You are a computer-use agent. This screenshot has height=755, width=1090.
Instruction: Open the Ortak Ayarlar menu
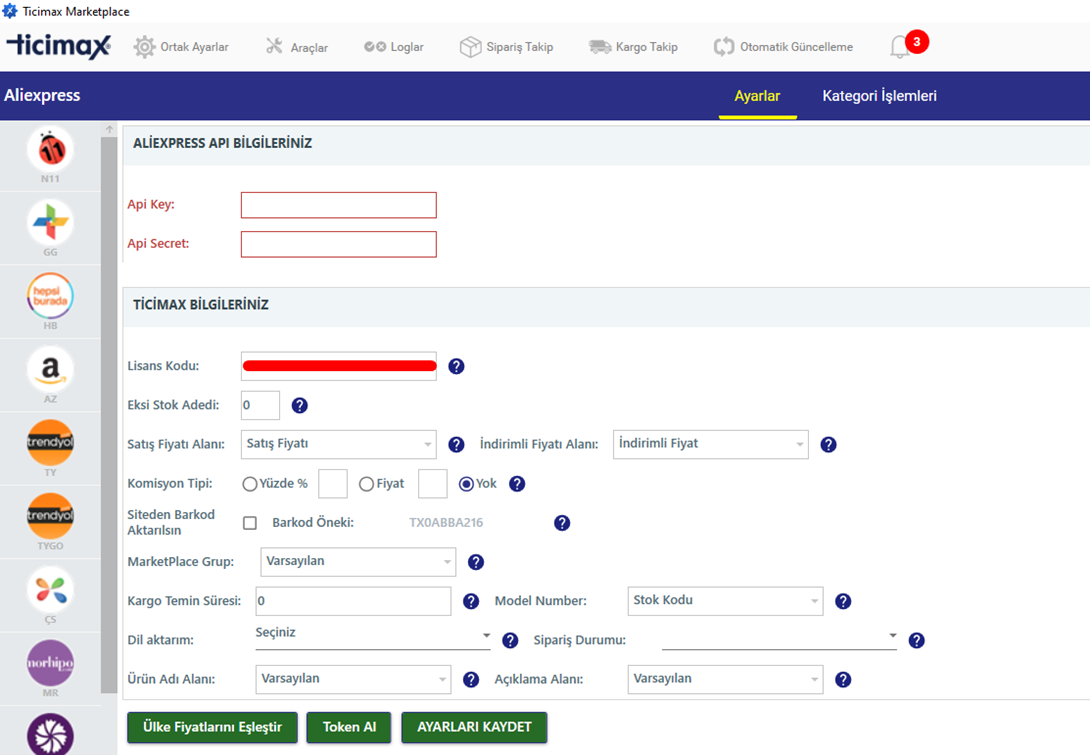[x=181, y=47]
